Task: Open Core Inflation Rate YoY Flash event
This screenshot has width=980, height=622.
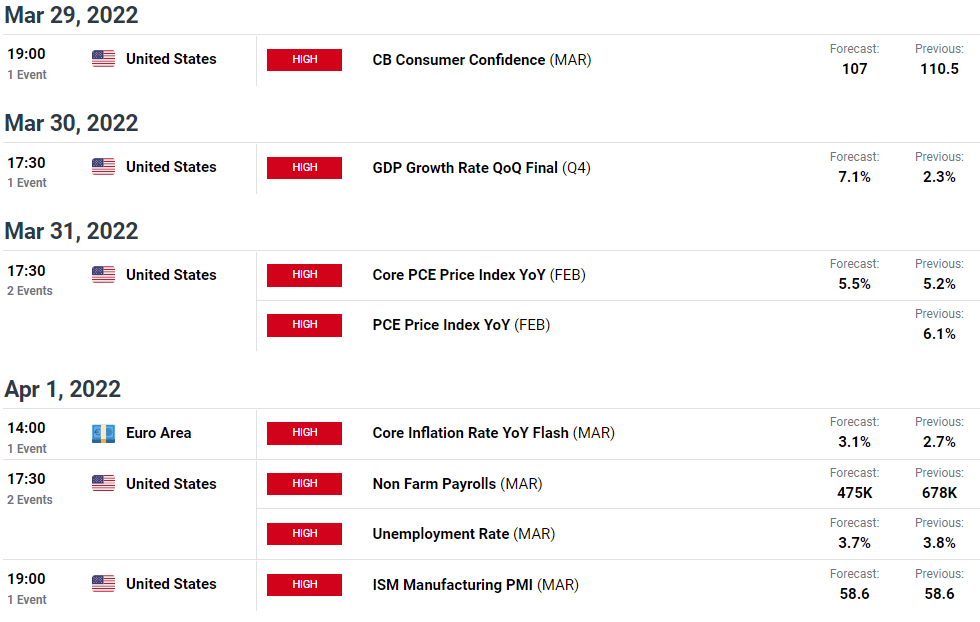Action: pos(494,433)
